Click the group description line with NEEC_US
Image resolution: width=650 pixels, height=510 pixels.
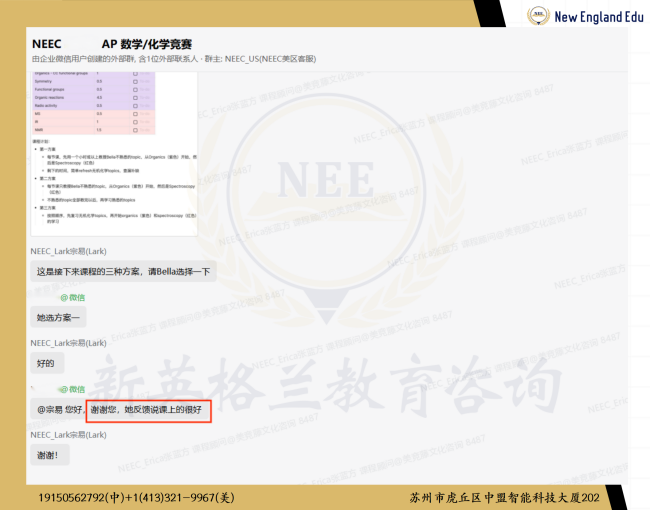(x=174, y=59)
